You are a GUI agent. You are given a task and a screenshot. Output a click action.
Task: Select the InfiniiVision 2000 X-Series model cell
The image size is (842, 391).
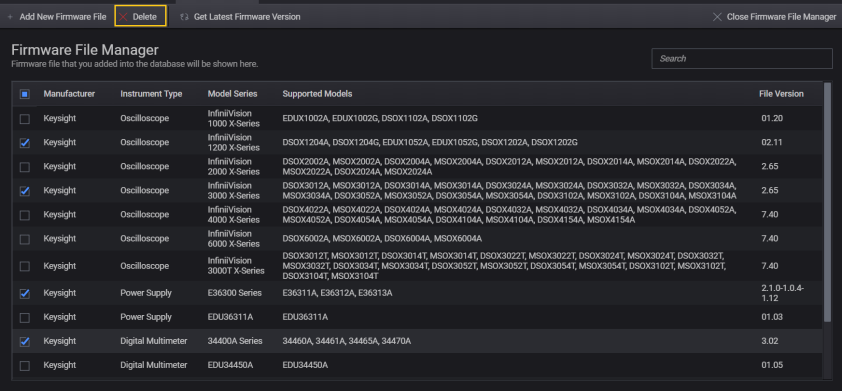tap(234, 166)
